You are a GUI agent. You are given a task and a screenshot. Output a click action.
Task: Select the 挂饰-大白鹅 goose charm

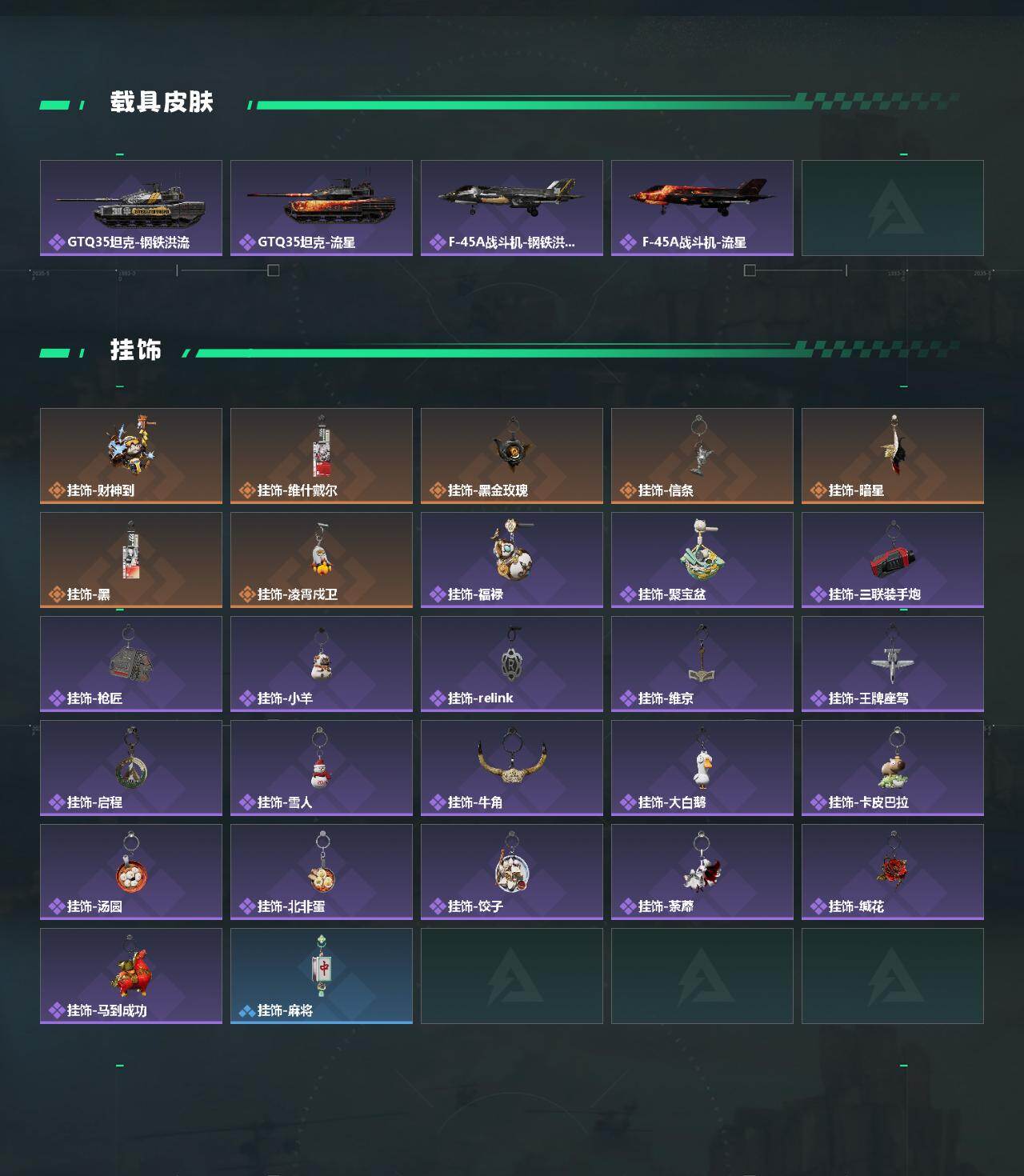click(x=702, y=768)
